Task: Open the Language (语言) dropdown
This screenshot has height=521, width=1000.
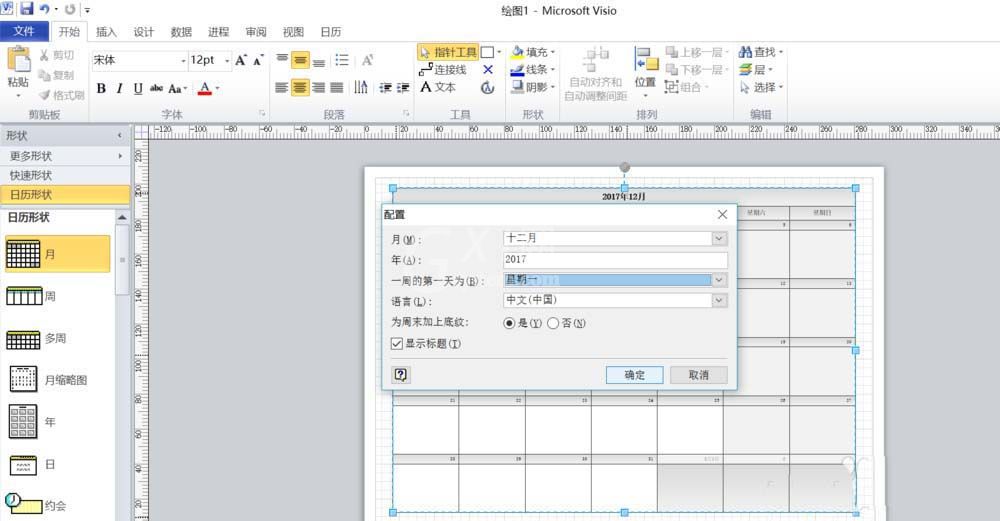Action: (719, 300)
